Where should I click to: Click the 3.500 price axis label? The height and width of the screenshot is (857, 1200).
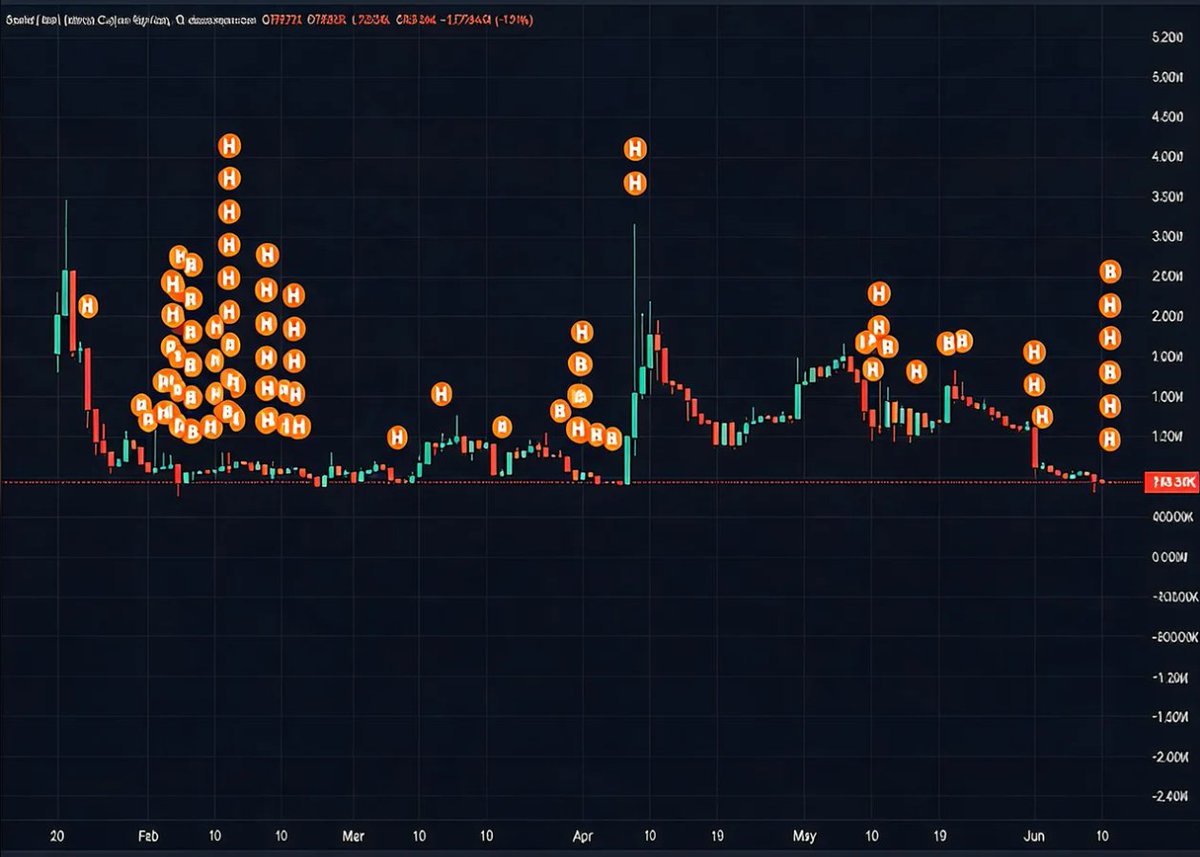(1167, 197)
